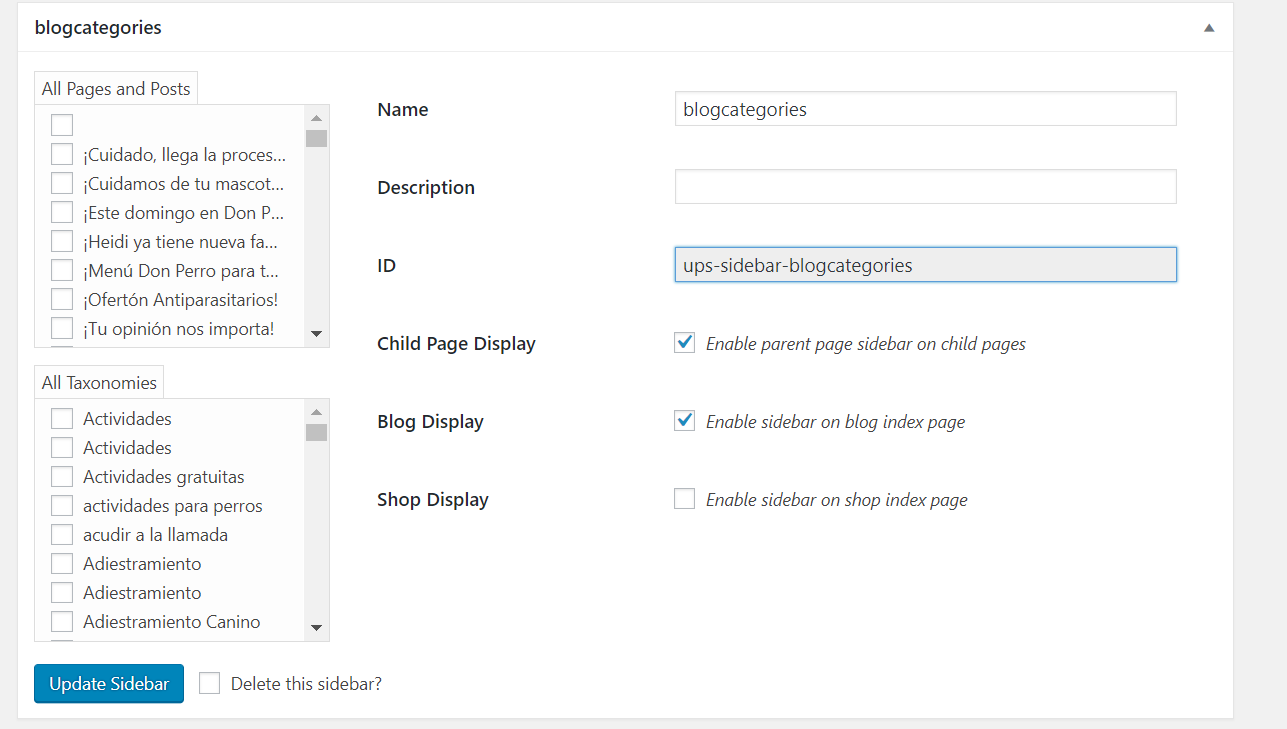Uncheck Enable sidebar on blog index page
Screen dimensions: 1287x729
pos(685,421)
